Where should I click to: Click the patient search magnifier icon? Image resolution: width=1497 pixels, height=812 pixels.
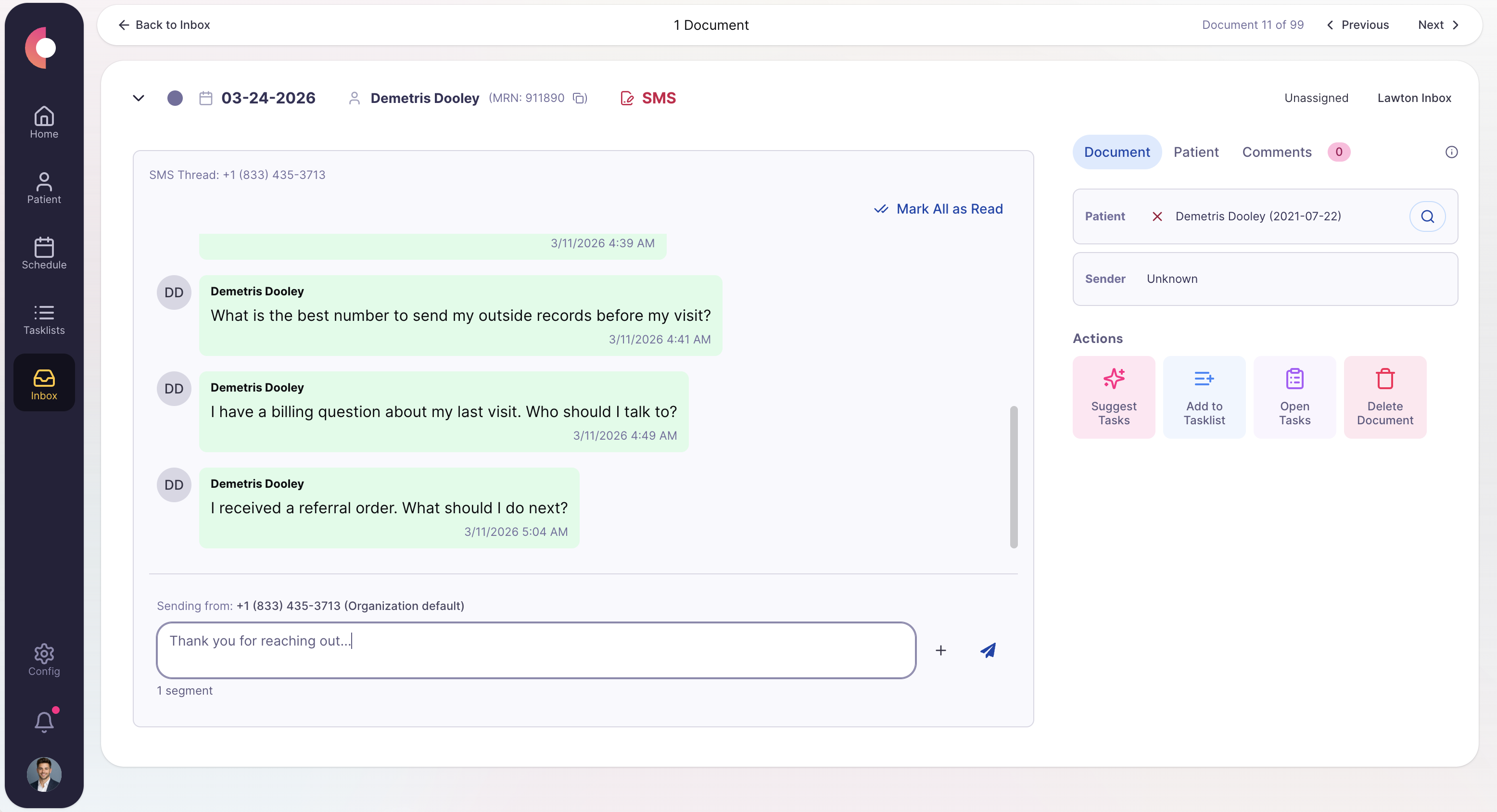pos(1427,216)
